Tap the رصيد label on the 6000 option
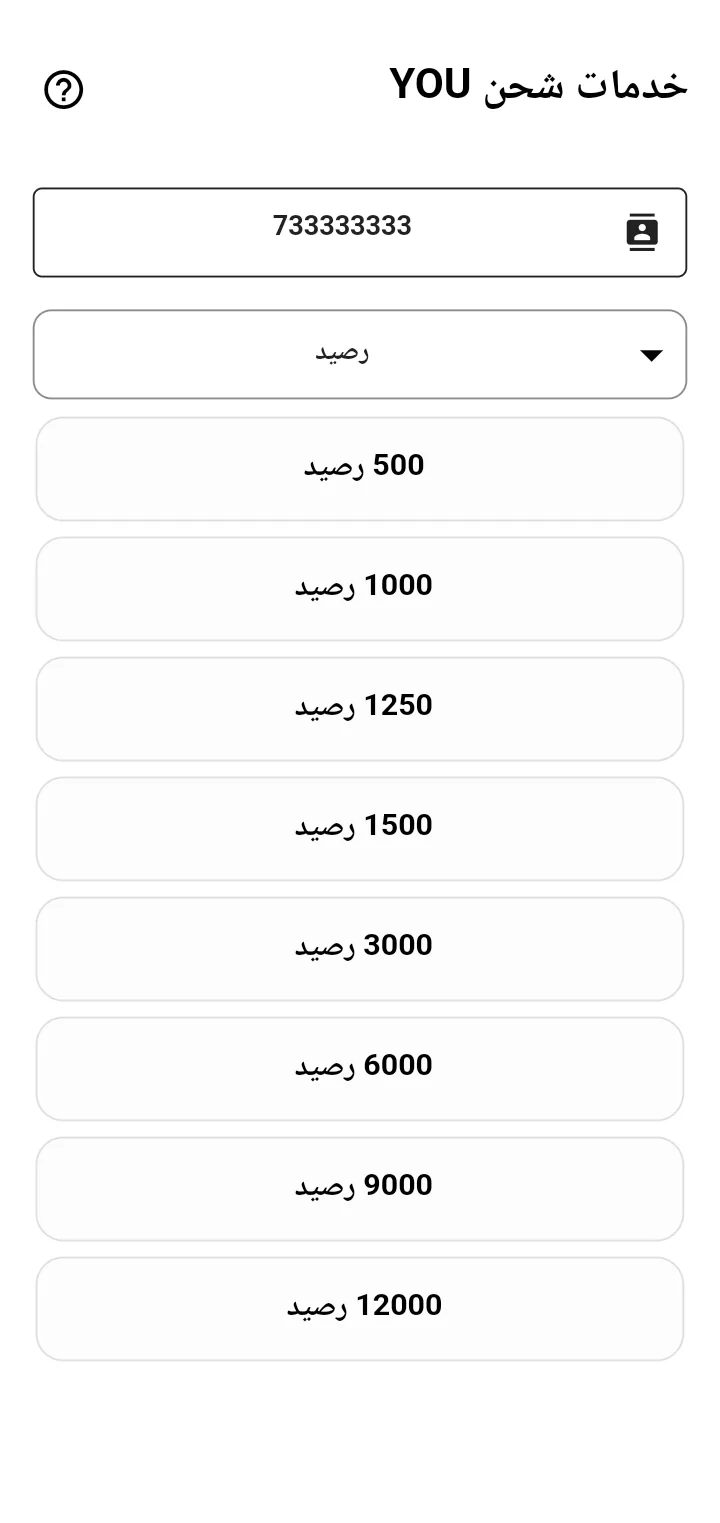This screenshot has width=720, height=1523. pos(325,1067)
